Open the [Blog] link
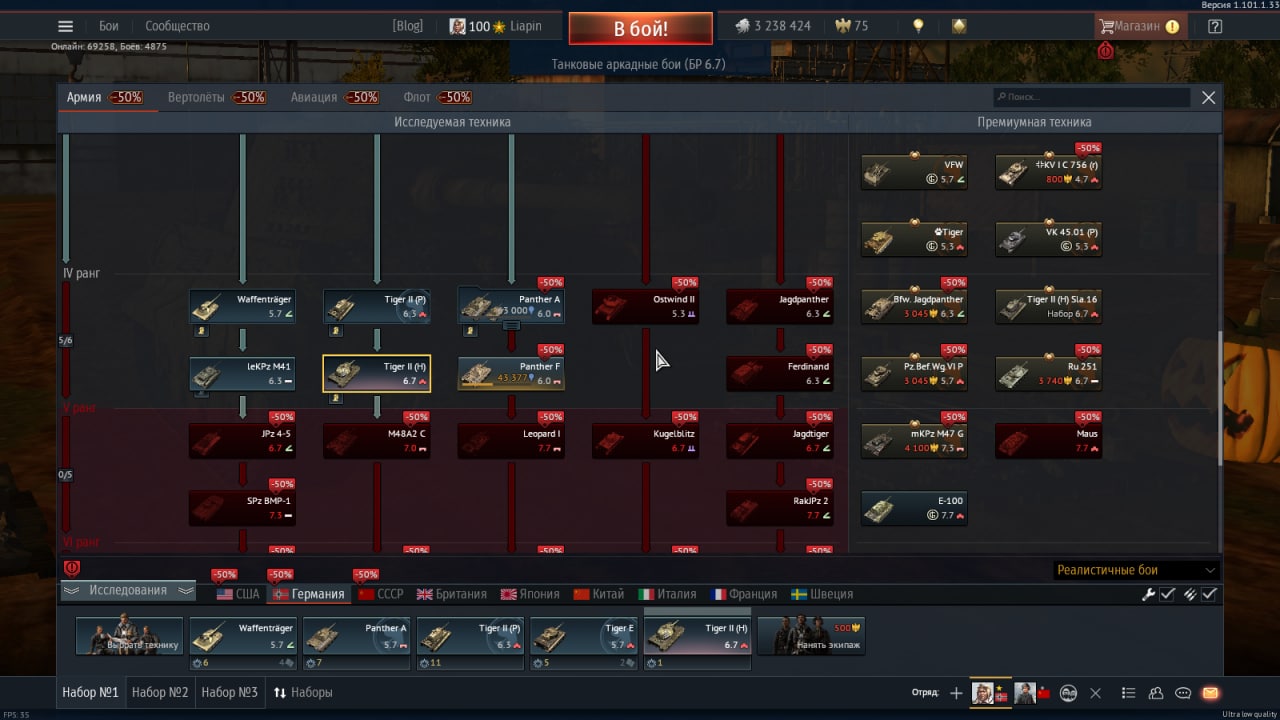 [408, 26]
